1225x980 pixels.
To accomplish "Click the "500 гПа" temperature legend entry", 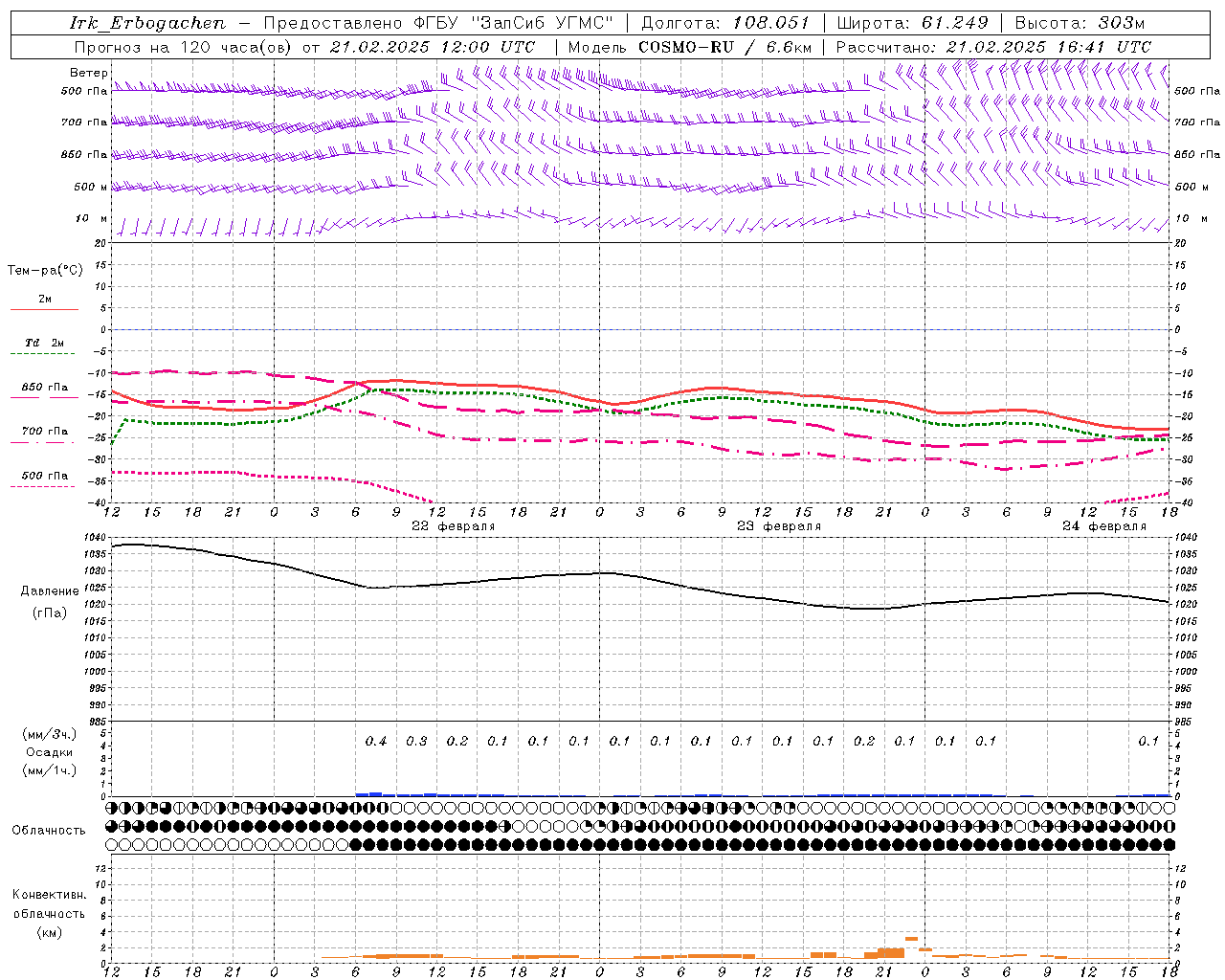I will (45, 475).
